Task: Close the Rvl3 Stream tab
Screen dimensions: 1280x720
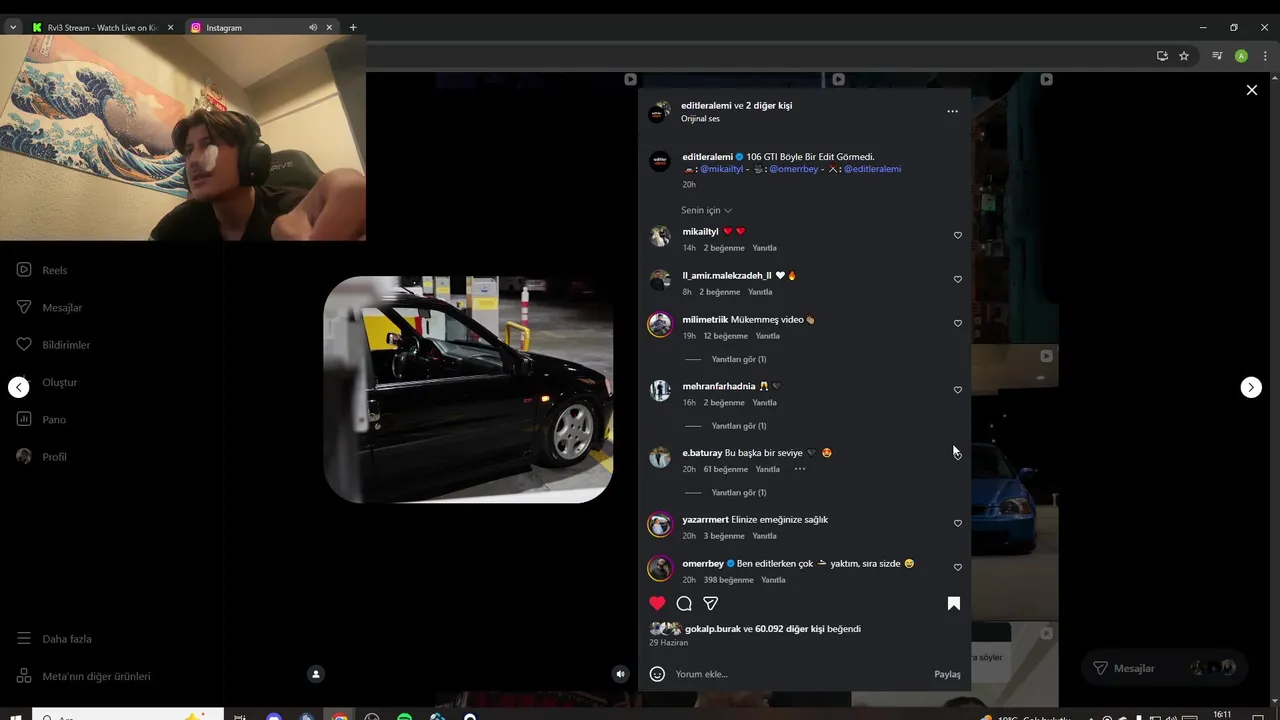Action: point(170,27)
